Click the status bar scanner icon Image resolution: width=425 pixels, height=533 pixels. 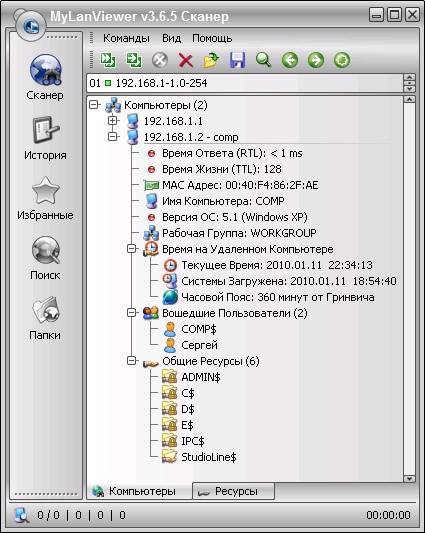point(21,515)
